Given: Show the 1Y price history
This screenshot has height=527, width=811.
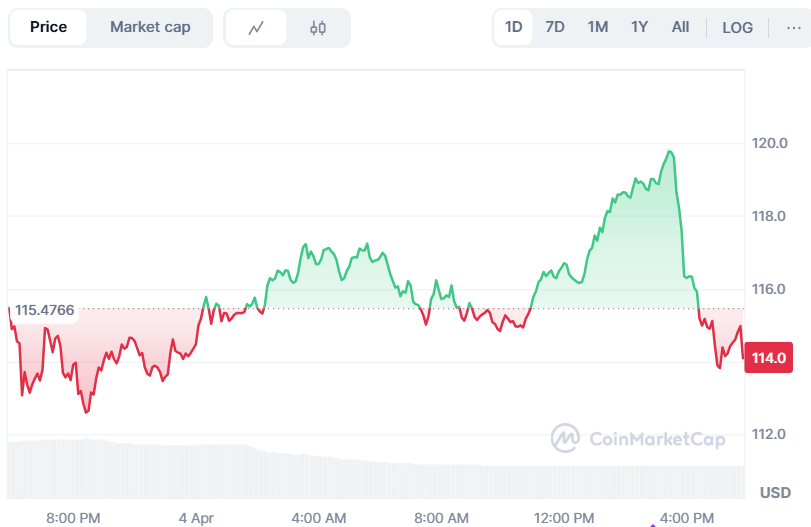Looking at the screenshot, I should point(639,27).
